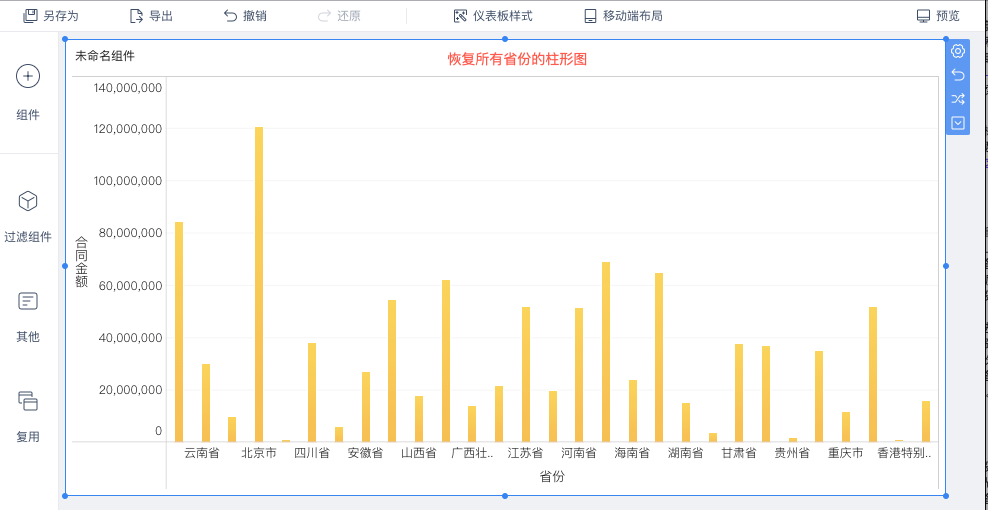Click the 120,000,000 axis value
Image resolution: width=988 pixels, height=510 pixels.
coord(128,129)
